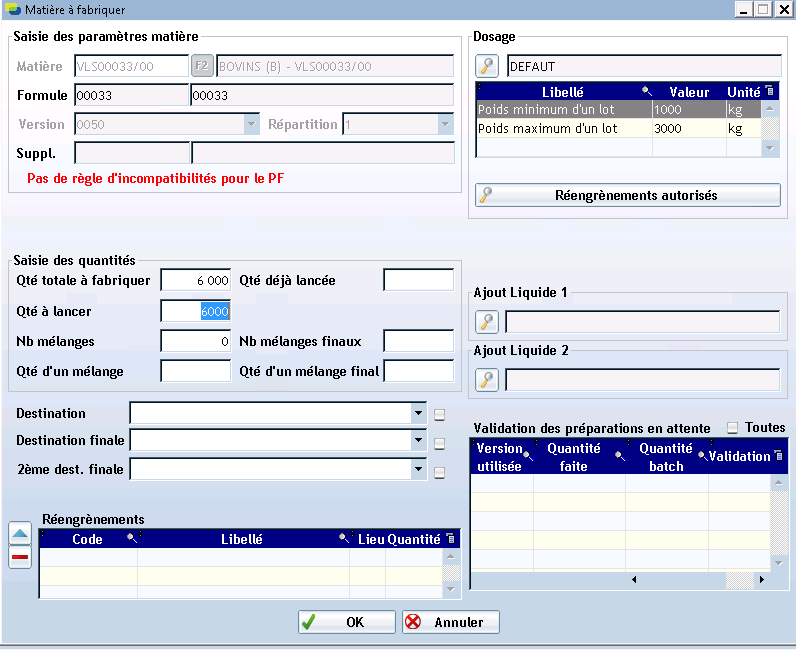
Task: Click the Formule code field 00033
Action: [131, 95]
